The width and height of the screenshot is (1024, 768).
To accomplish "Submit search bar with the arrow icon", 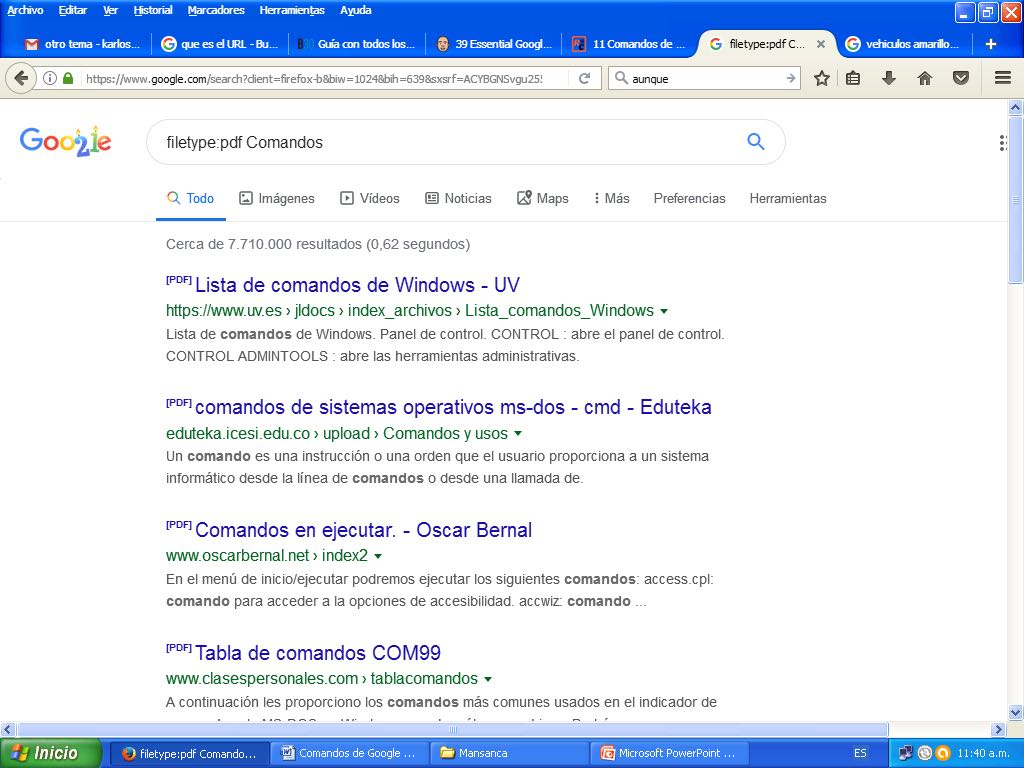I will (x=791, y=78).
